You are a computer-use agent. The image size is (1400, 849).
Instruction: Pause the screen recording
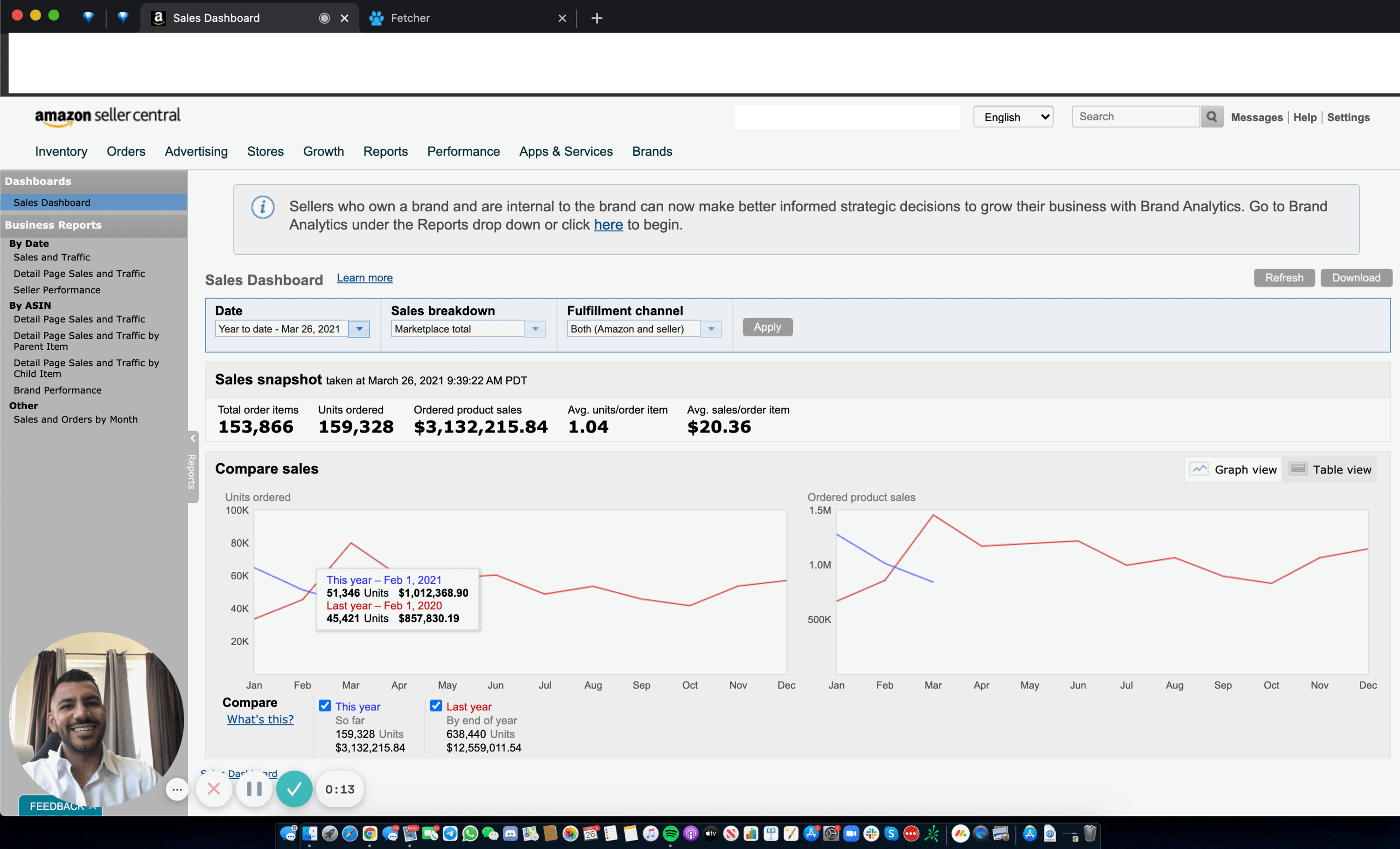254,789
